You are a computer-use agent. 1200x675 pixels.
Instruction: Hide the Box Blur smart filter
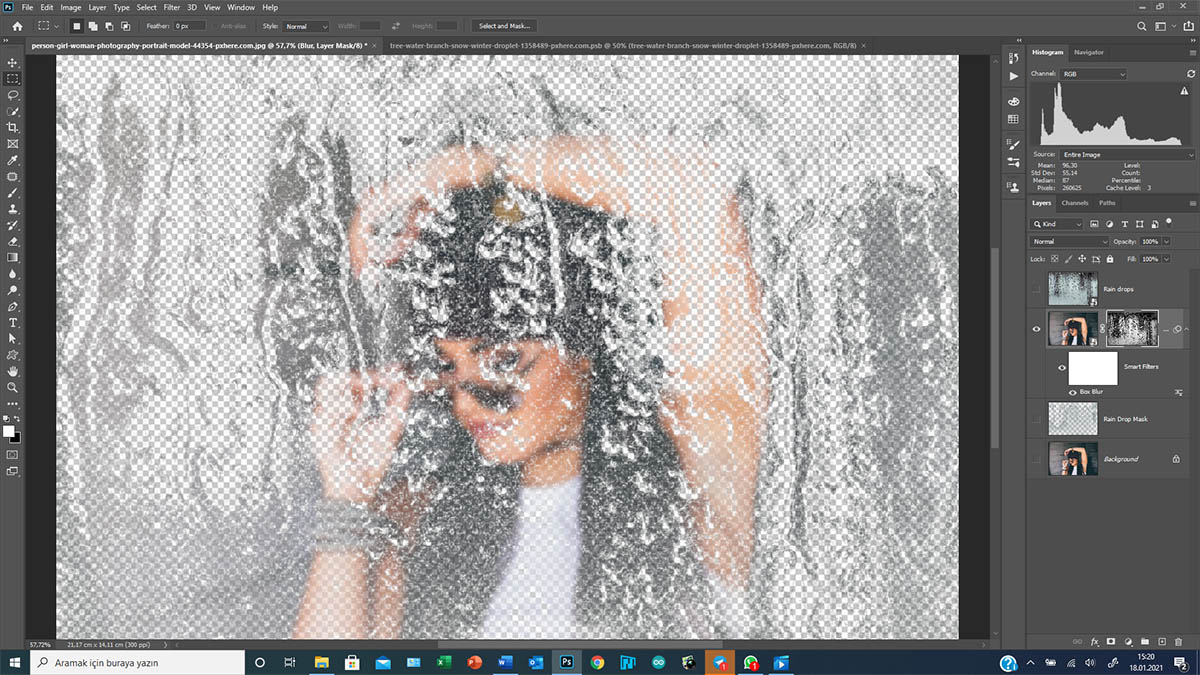(1072, 392)
